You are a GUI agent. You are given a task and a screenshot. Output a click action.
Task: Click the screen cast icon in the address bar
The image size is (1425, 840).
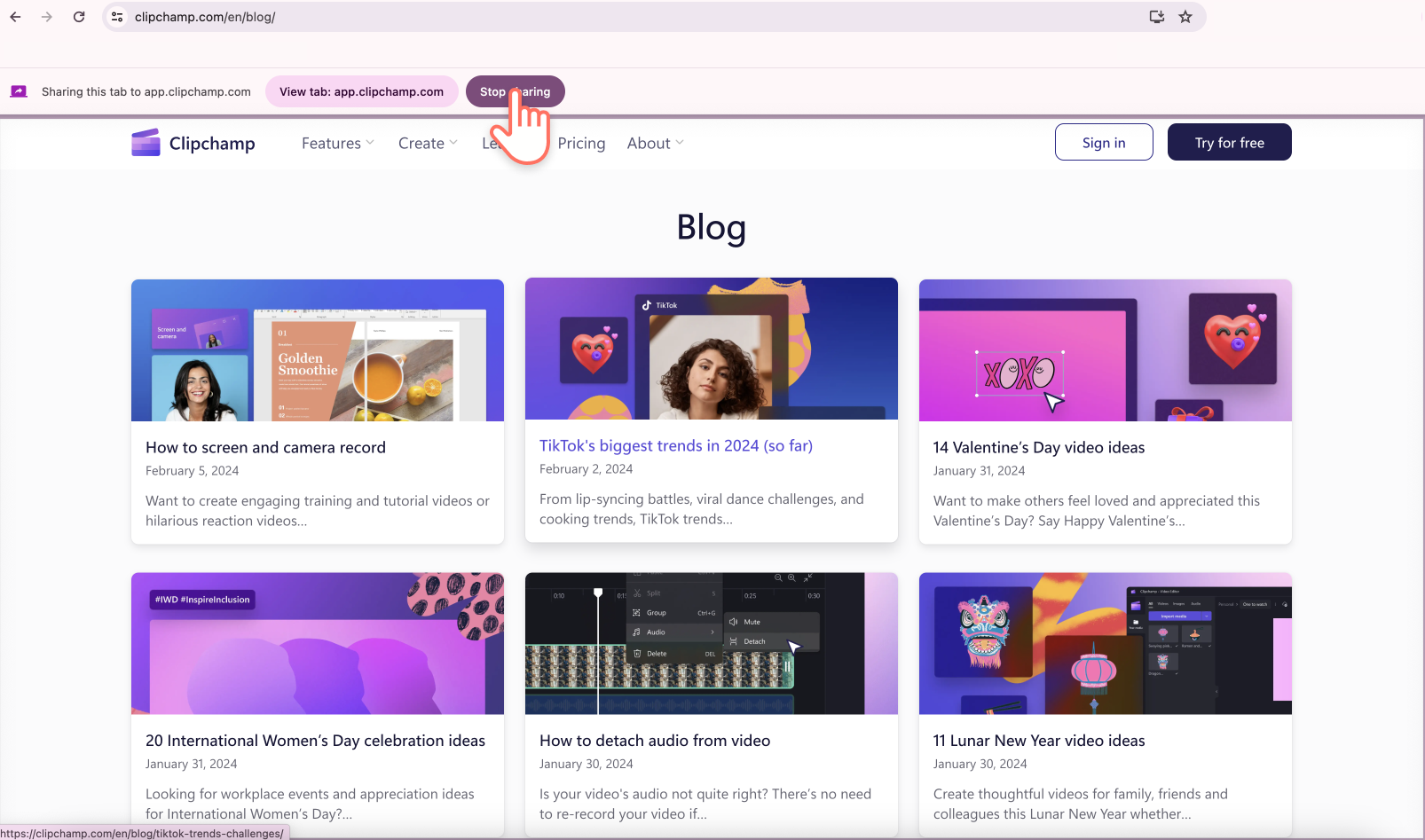point(1157,17)
